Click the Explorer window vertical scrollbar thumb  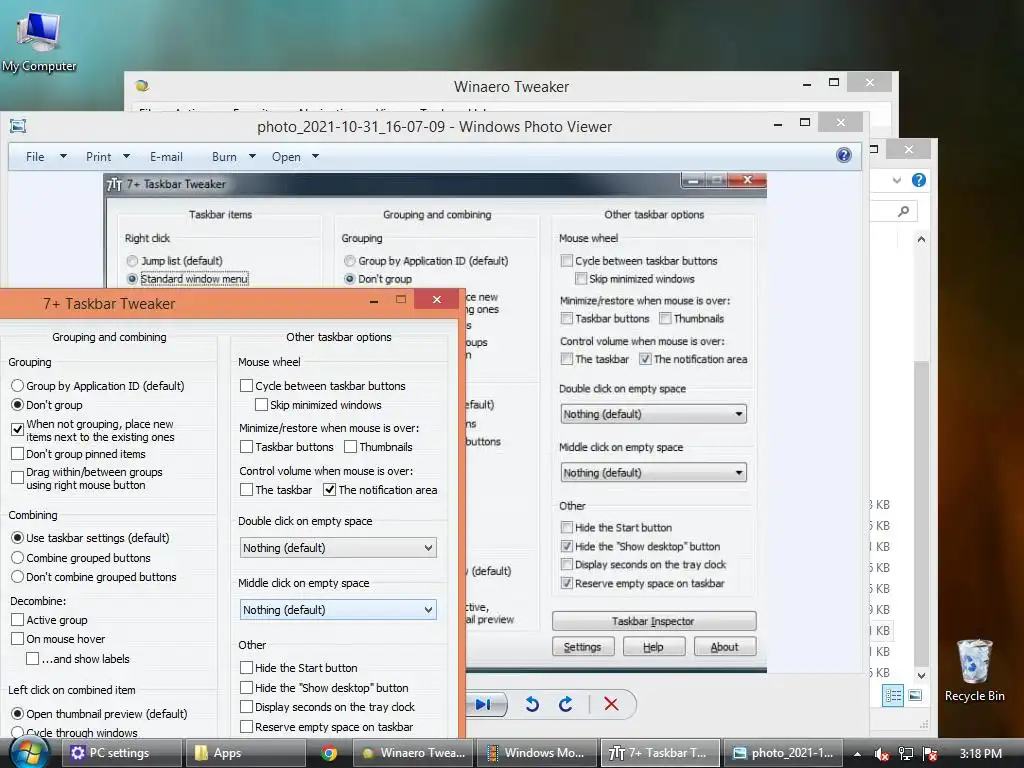click(x=921, y=513)
